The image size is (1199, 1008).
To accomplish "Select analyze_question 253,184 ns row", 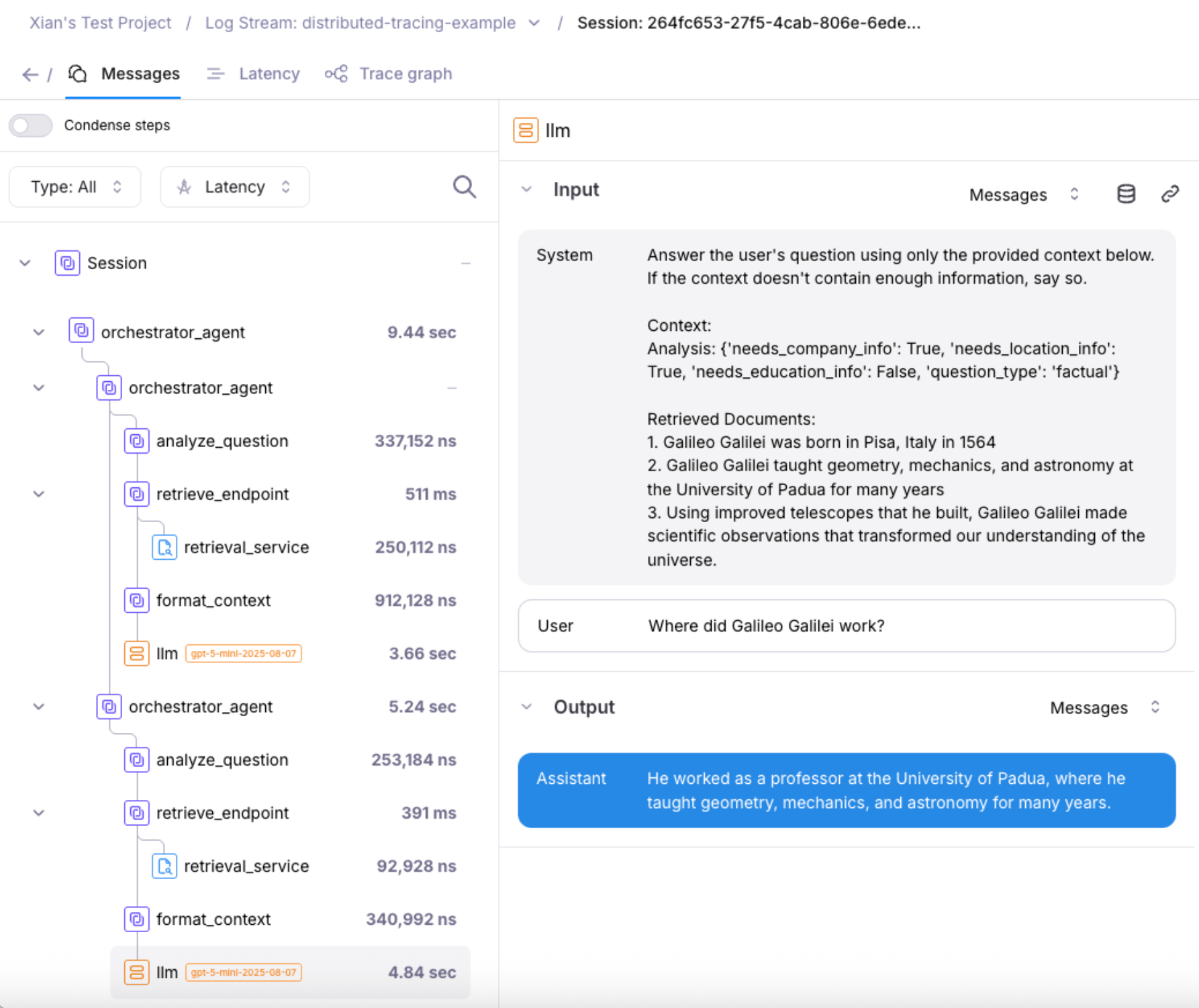I will tap(290, 760).
